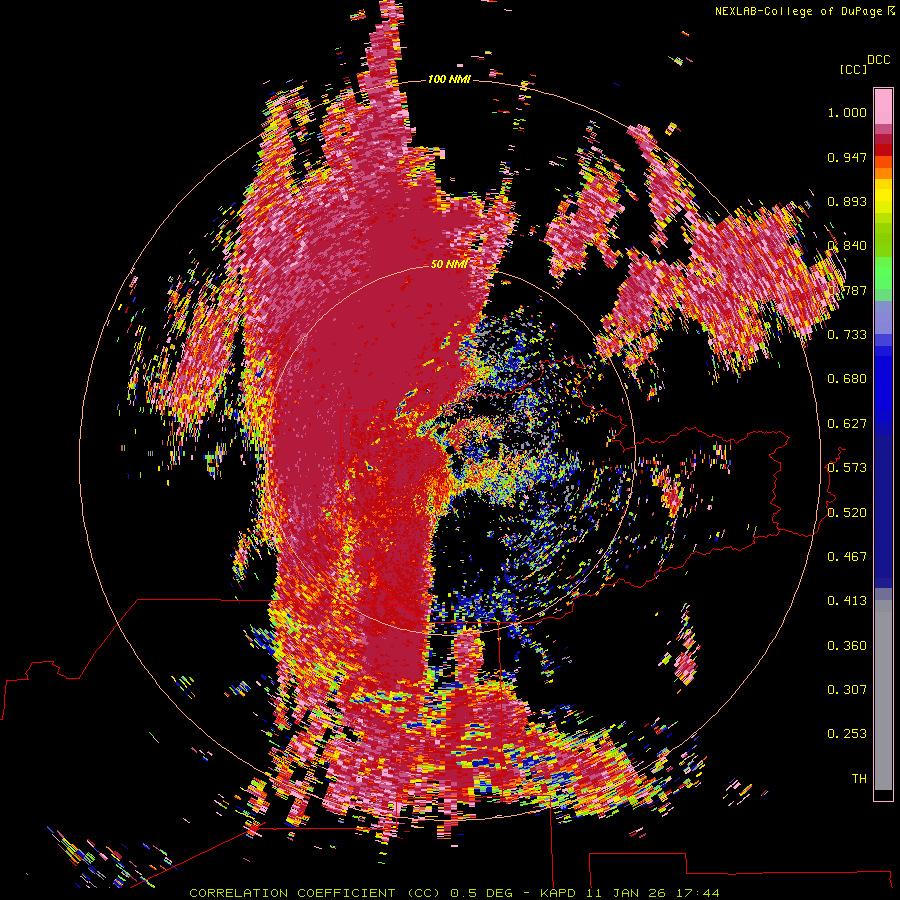
Task: Click the 0.520 legend value
Action: [847, 513]
